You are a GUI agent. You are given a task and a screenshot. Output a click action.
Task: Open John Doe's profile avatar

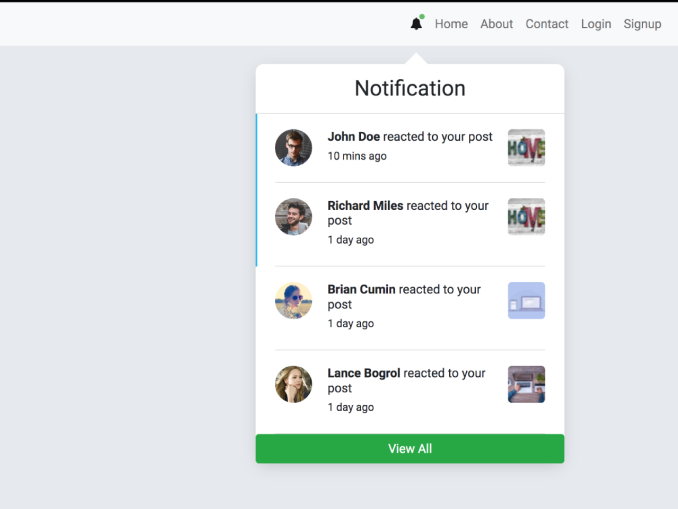(293, 148)
